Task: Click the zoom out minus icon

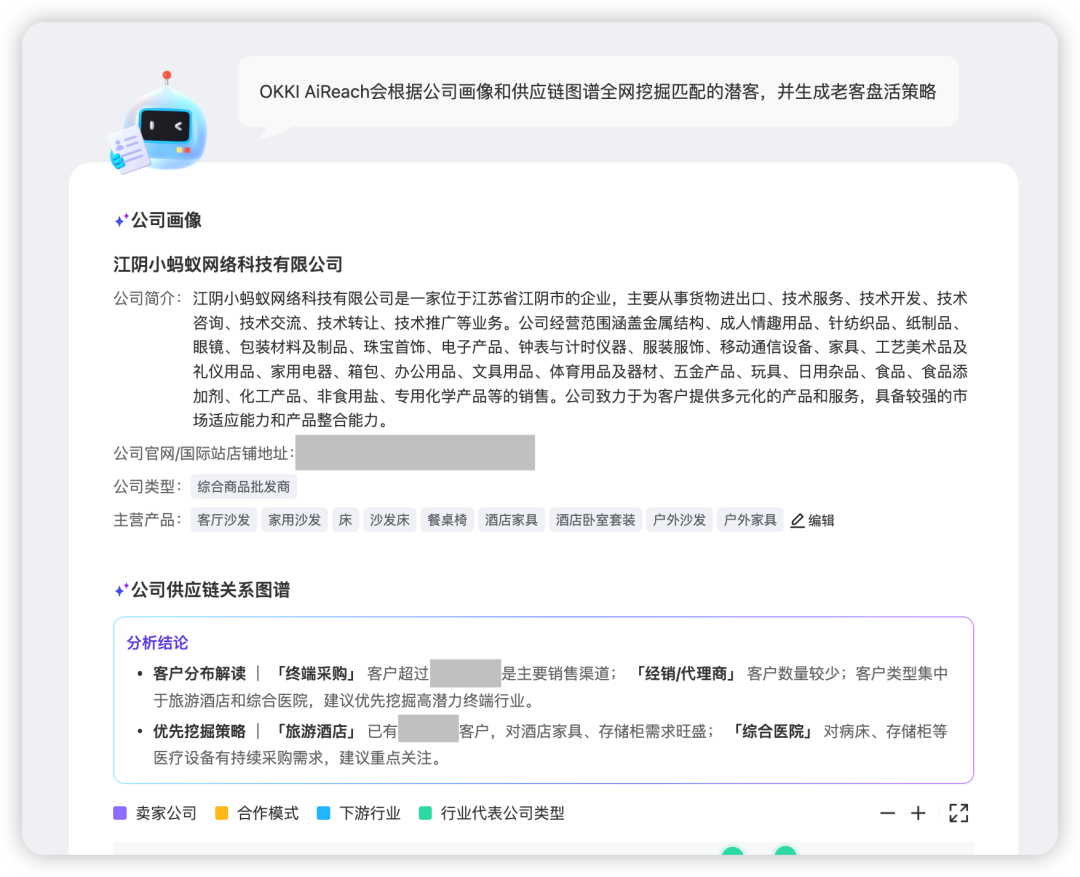Action: click(888, 813)
